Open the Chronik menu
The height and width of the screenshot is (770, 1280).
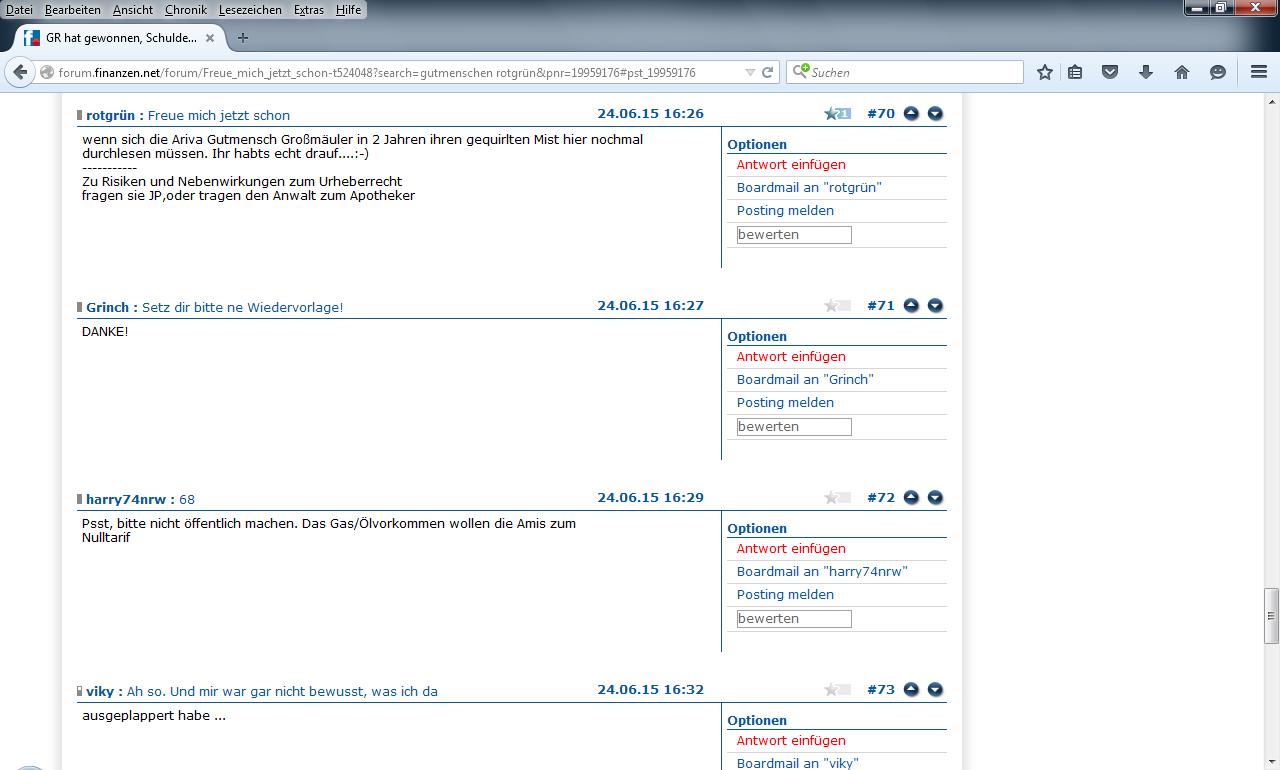click(x=186, y=10)
